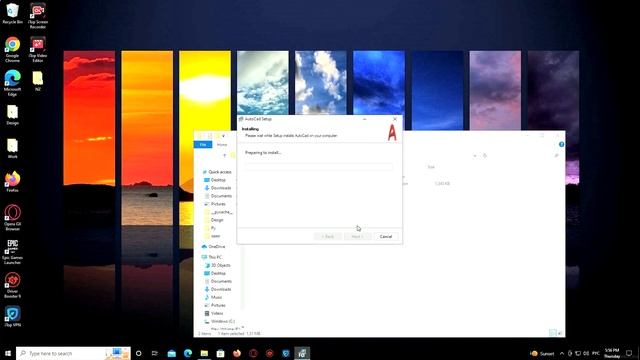Image resolution: width=640 pixels, height=360 pixels.
Task: Open the Recycle Bin desktop icon
Action: (x=12, y=13)
